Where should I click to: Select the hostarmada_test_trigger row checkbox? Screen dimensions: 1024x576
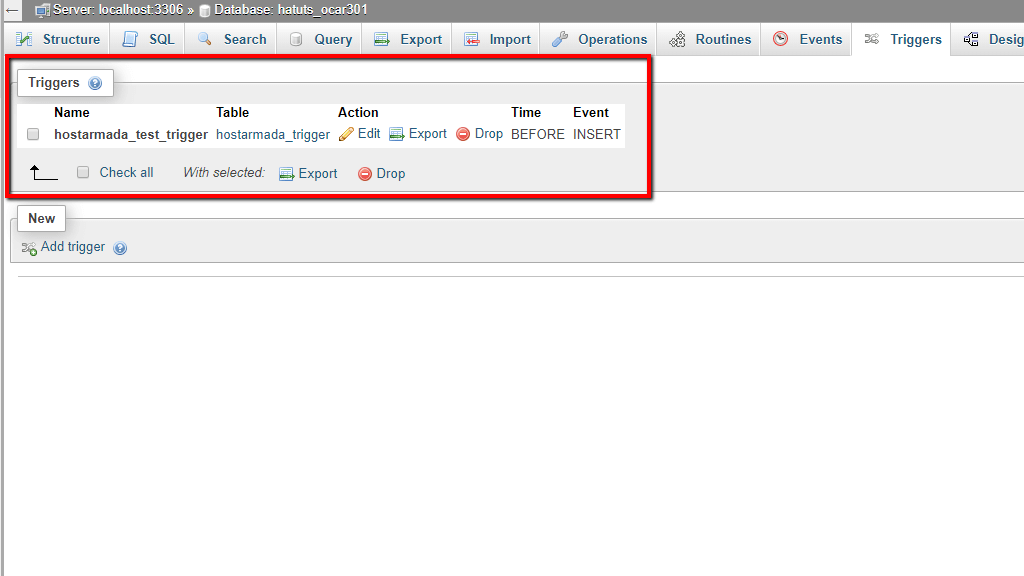[31, 133]
